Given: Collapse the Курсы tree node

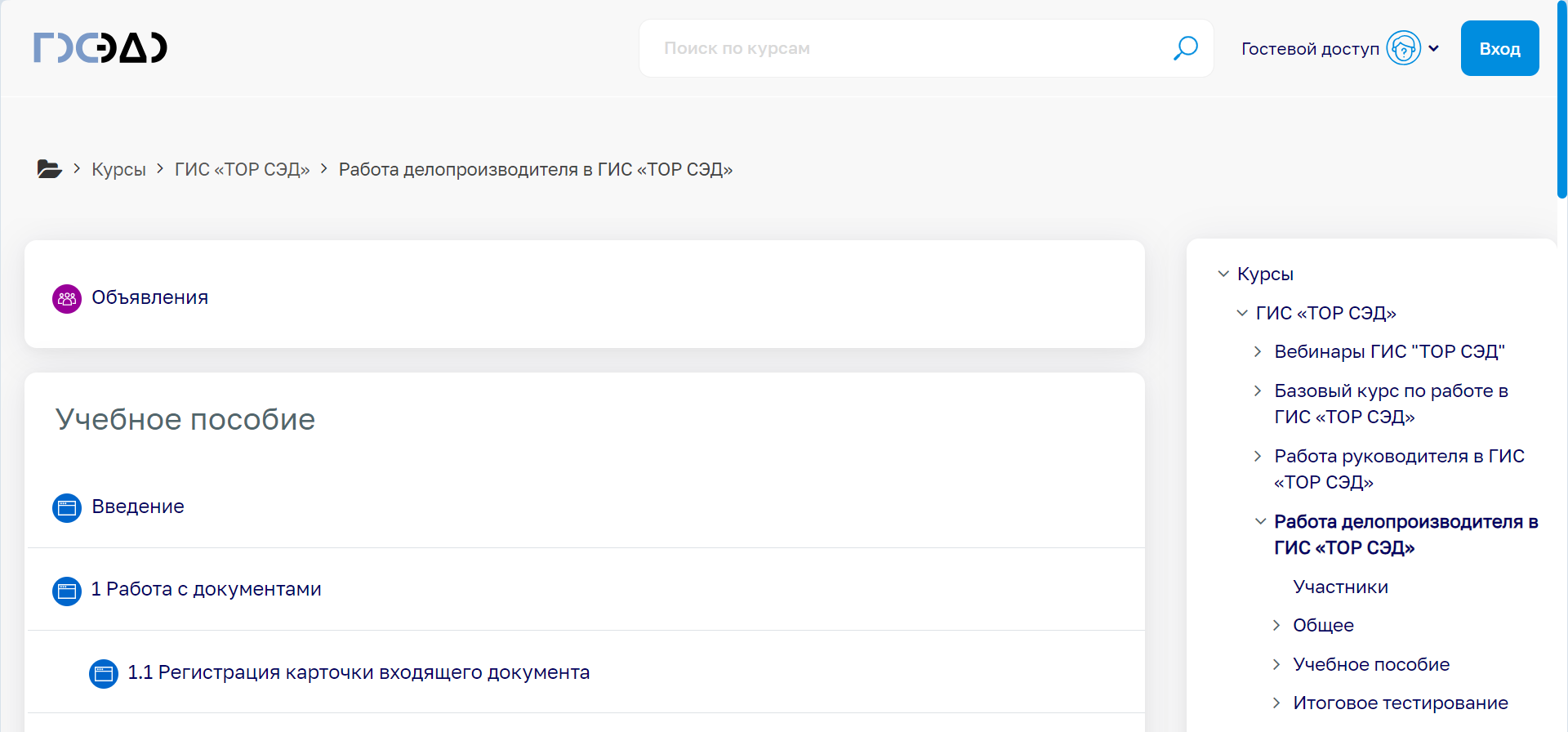Looking at the screenshot, I should tap(1223, 274).
